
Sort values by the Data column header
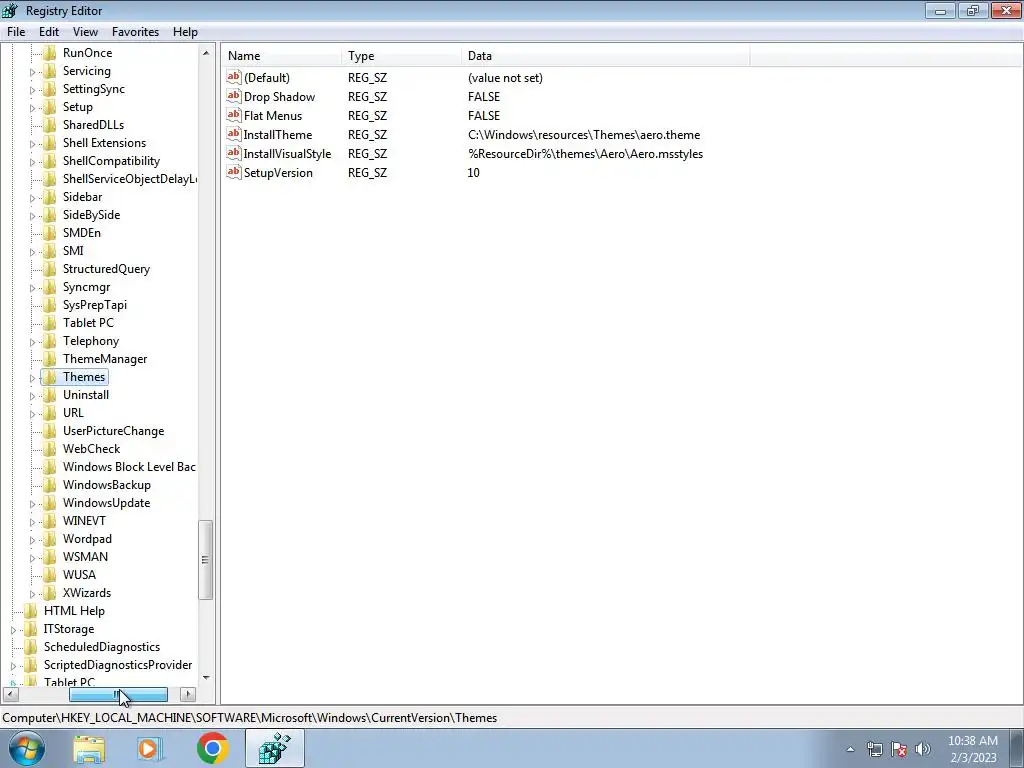(x=605, y=56)
